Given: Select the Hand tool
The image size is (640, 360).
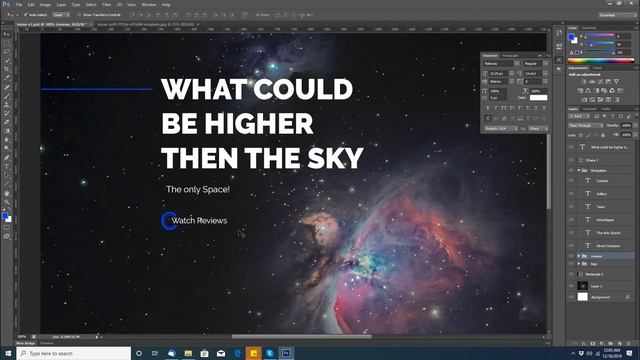Looking at the screenshot, I should 7,193.
